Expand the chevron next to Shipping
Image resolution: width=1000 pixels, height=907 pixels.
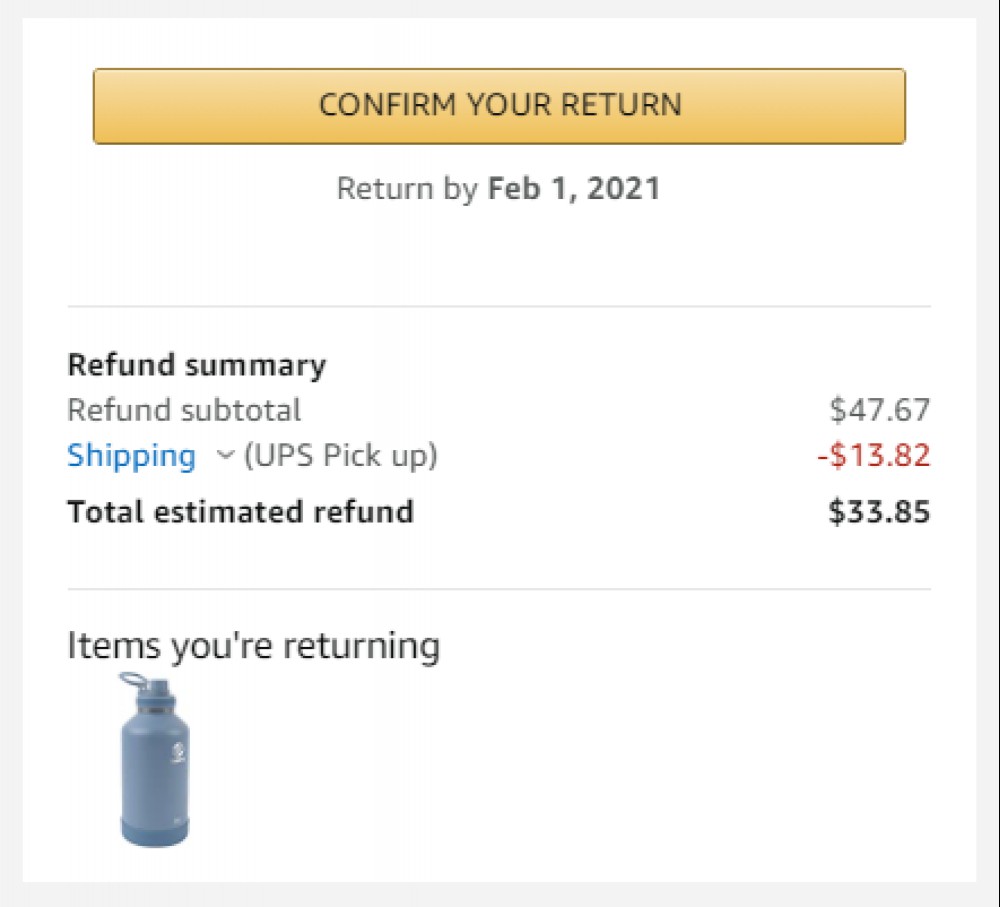coord(225,455)
